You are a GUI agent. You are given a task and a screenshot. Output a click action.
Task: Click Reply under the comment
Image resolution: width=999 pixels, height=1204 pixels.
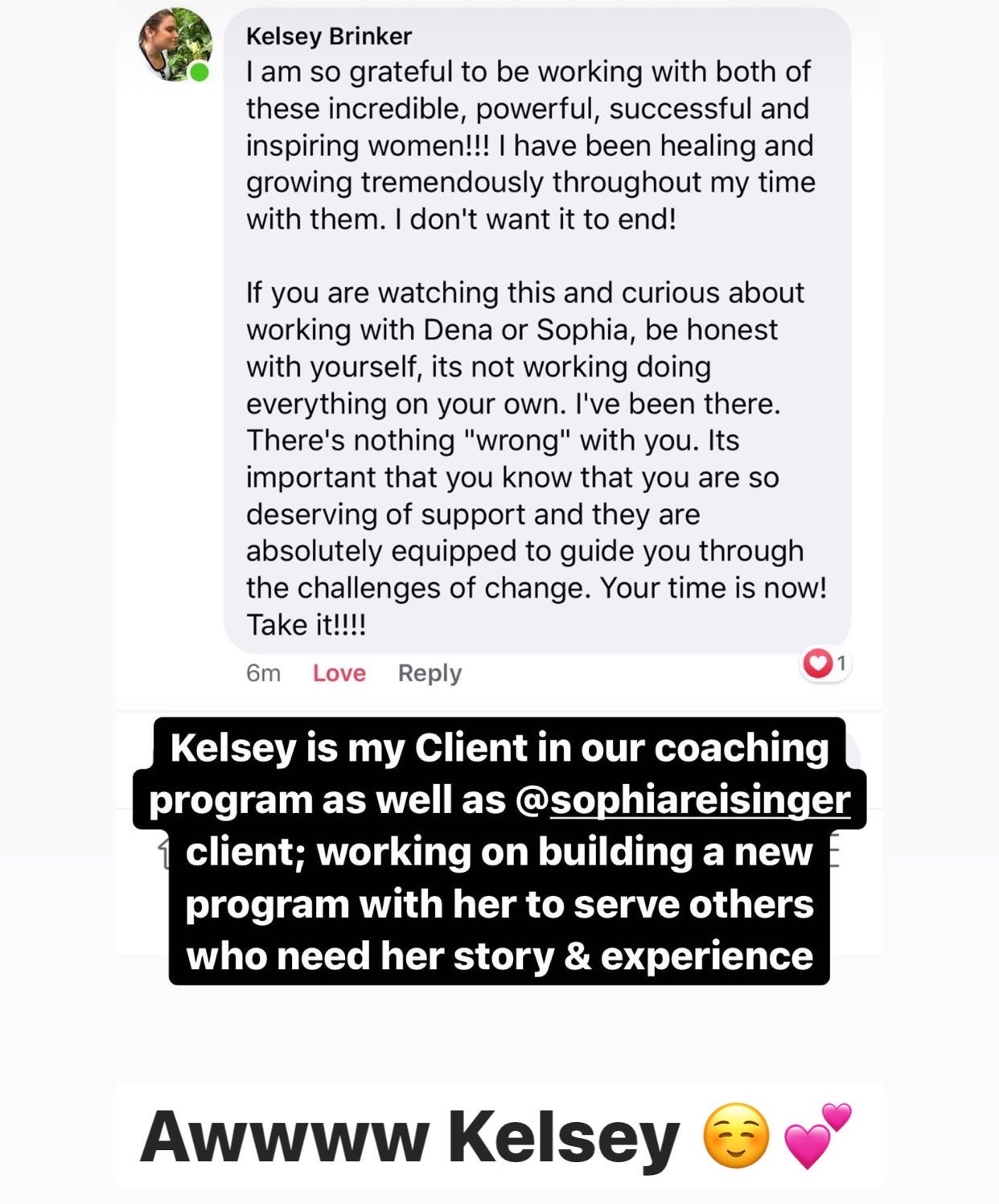[430, 672]
